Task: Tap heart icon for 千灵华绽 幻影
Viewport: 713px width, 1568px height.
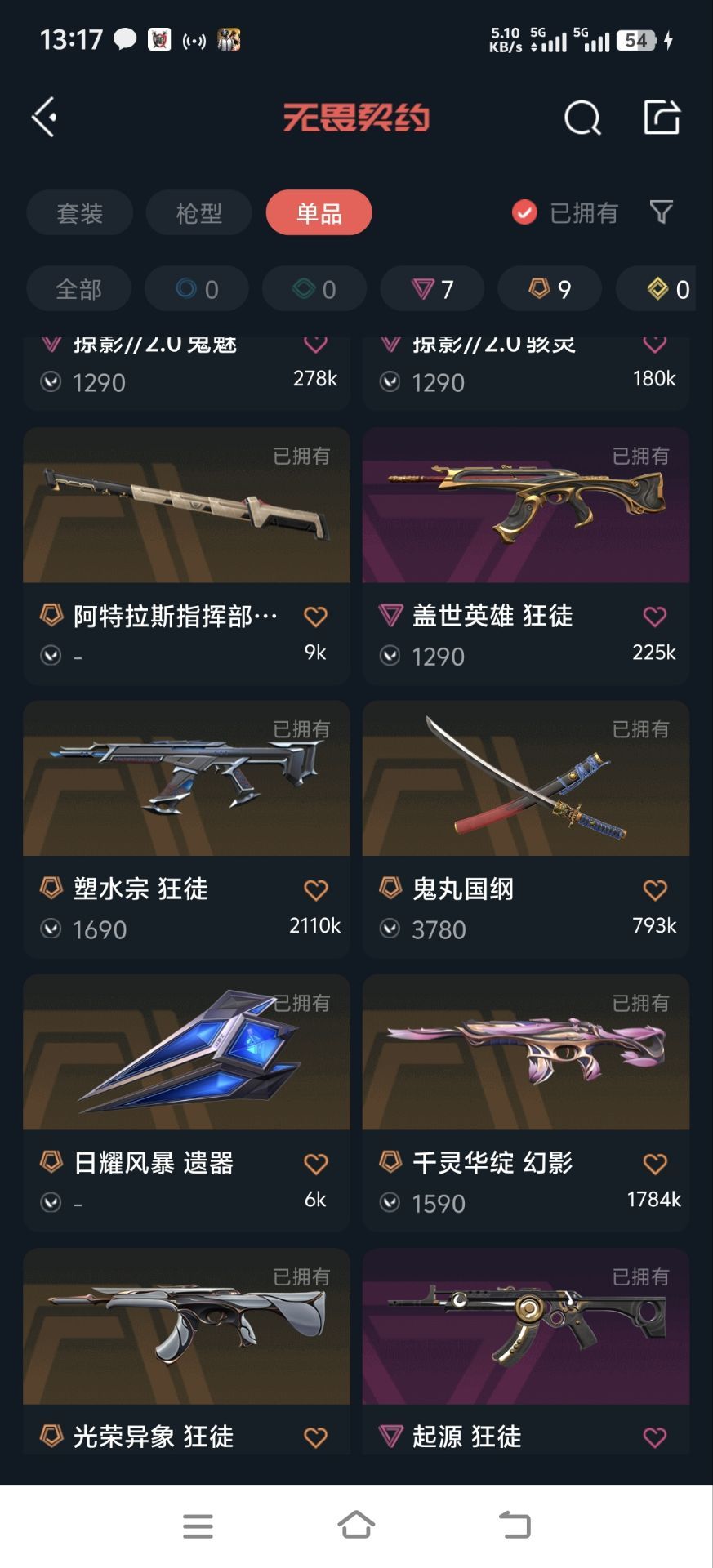Action: (655, 1163)
